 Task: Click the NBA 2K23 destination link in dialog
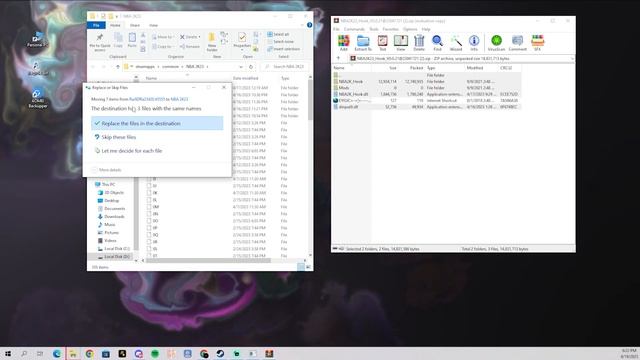click(x=179, y=99)
